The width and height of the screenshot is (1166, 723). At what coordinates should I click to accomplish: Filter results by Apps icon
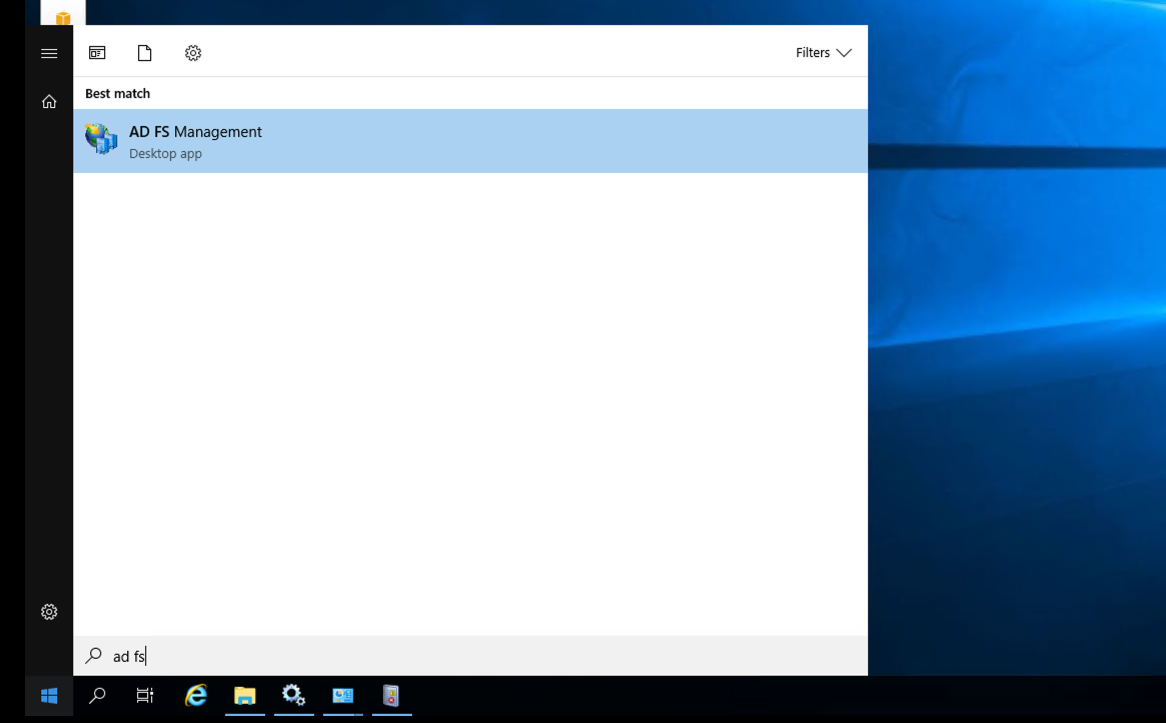(x=97, y=53)
